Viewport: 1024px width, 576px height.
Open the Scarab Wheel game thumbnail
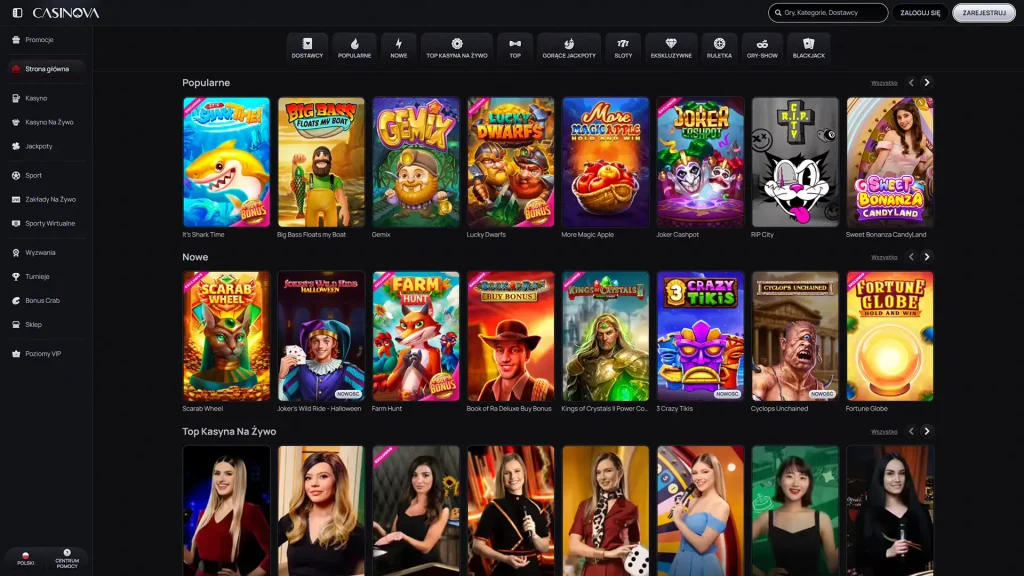[226, 336]
